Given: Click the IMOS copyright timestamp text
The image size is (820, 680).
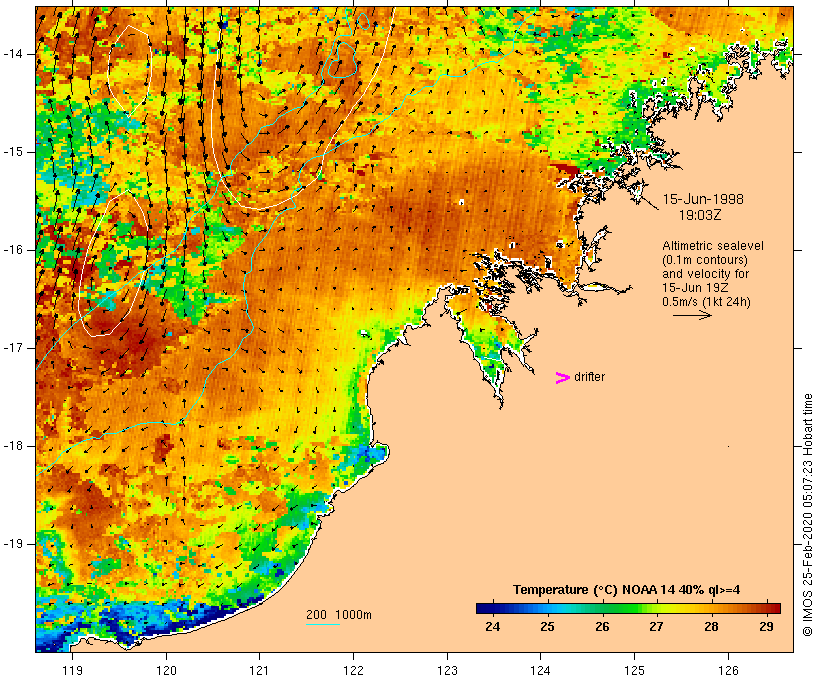Looking at the screenshot, I should point(807,515).
